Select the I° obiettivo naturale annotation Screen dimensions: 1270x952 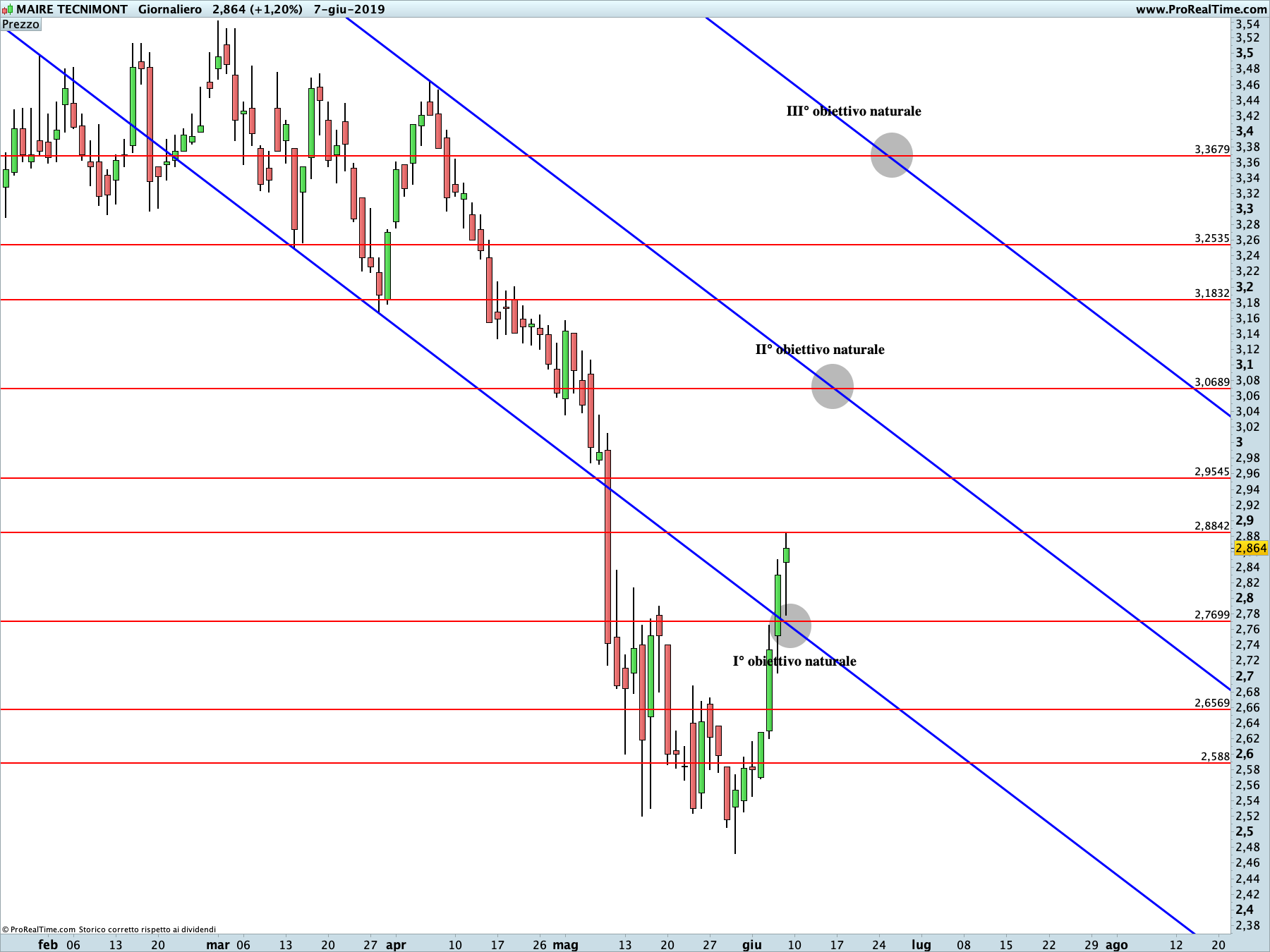pyautogui.click(x=794, y=661)
